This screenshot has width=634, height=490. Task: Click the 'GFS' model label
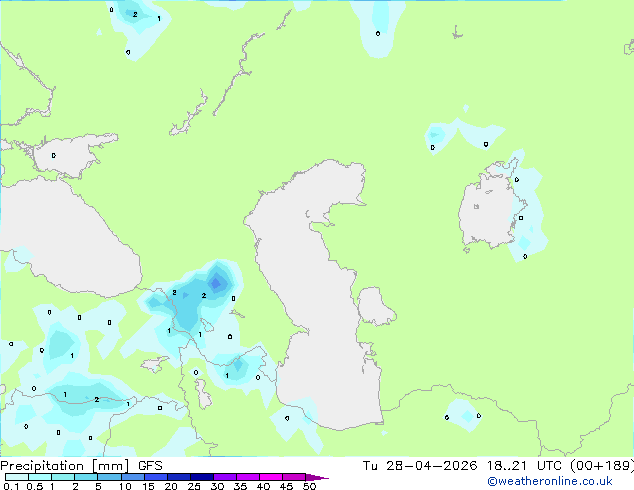[150, 466]
